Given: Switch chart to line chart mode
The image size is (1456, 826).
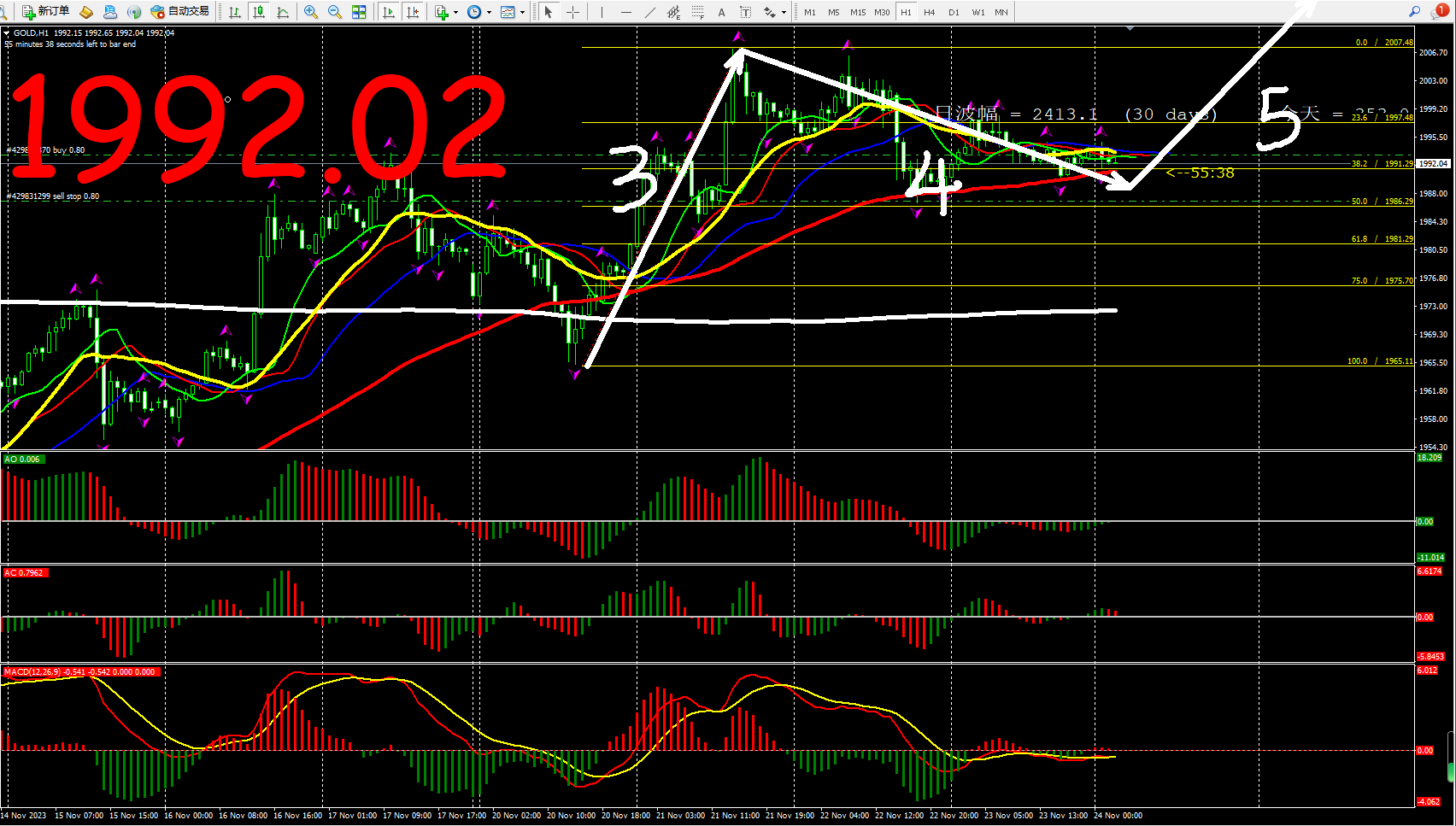Looking at the screenshot, I should coord(283,12).
